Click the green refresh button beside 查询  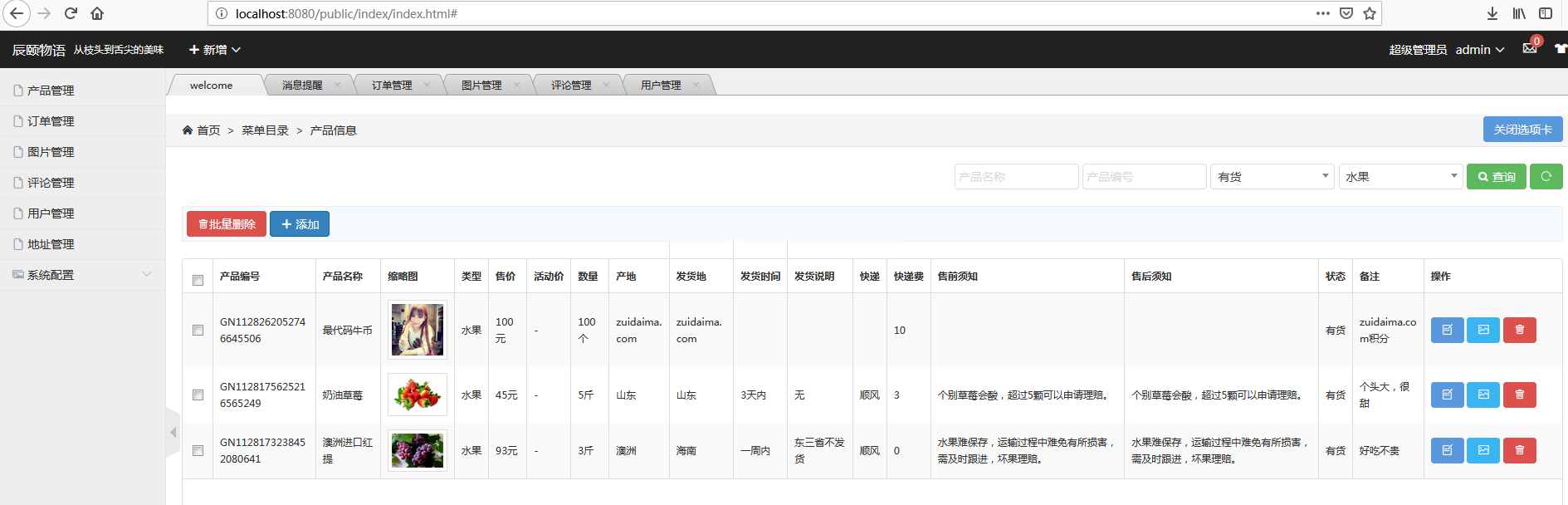click(x=1546, y=176)
